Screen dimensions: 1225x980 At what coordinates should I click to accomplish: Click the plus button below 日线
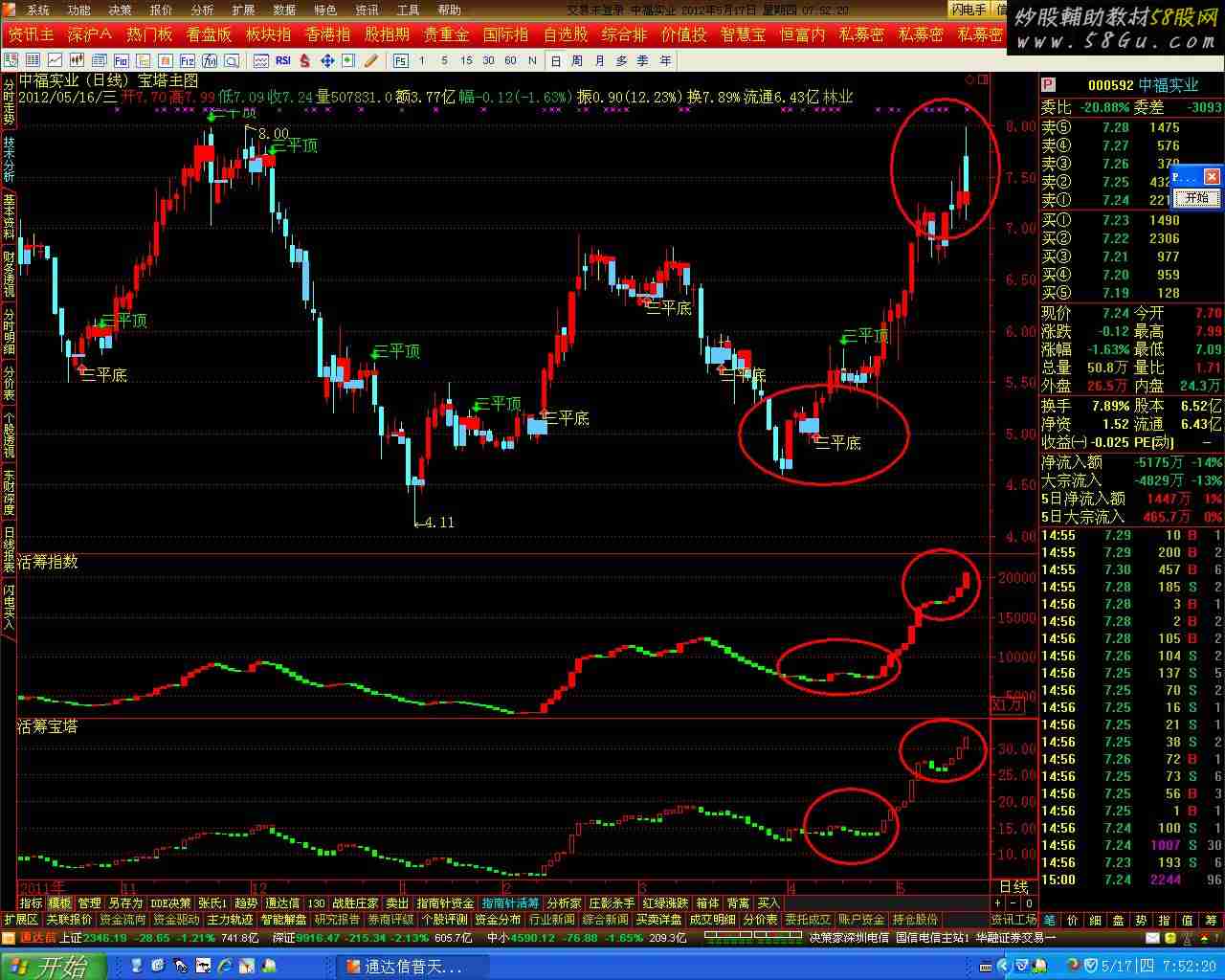tap(997, 902)
